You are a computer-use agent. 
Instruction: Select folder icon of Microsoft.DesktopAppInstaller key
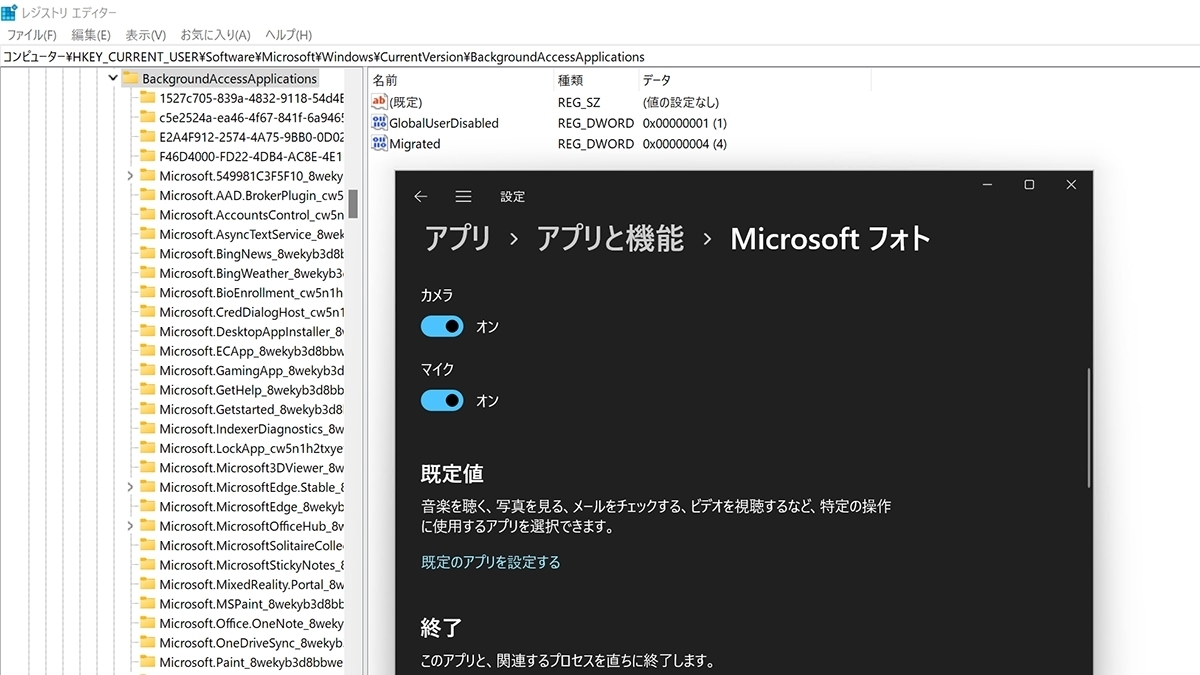[147, 331]
